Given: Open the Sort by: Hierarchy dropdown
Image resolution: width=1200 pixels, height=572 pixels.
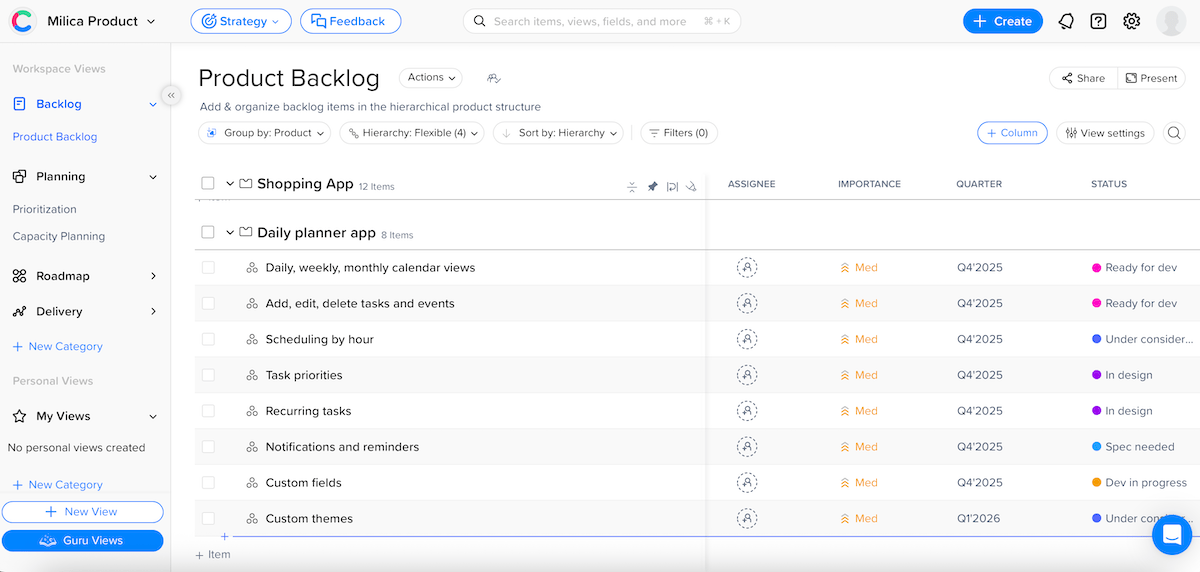Looking at the screenshot, I should [558, 133].
